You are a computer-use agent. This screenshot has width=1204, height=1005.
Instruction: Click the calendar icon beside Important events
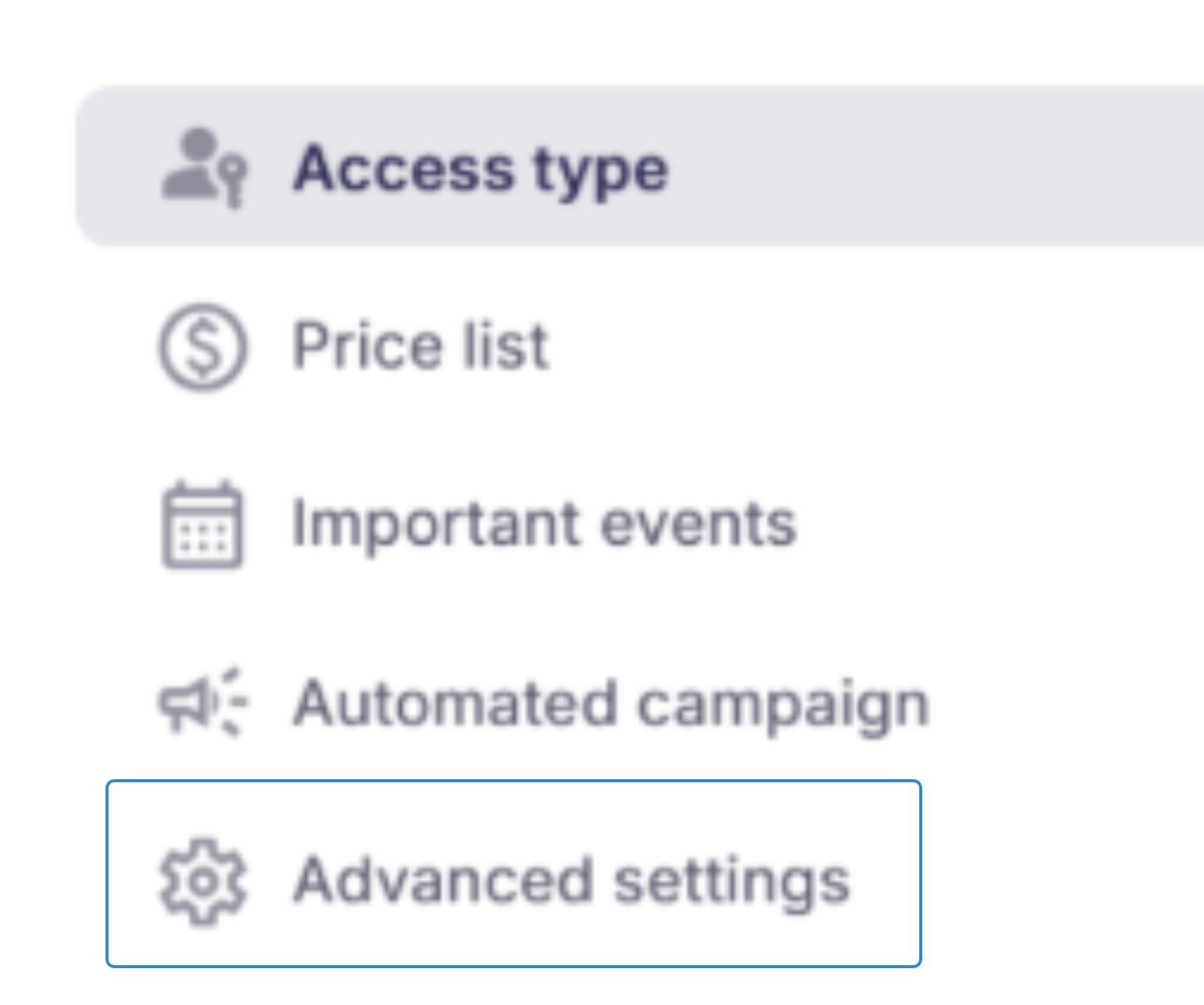(202, 525)
